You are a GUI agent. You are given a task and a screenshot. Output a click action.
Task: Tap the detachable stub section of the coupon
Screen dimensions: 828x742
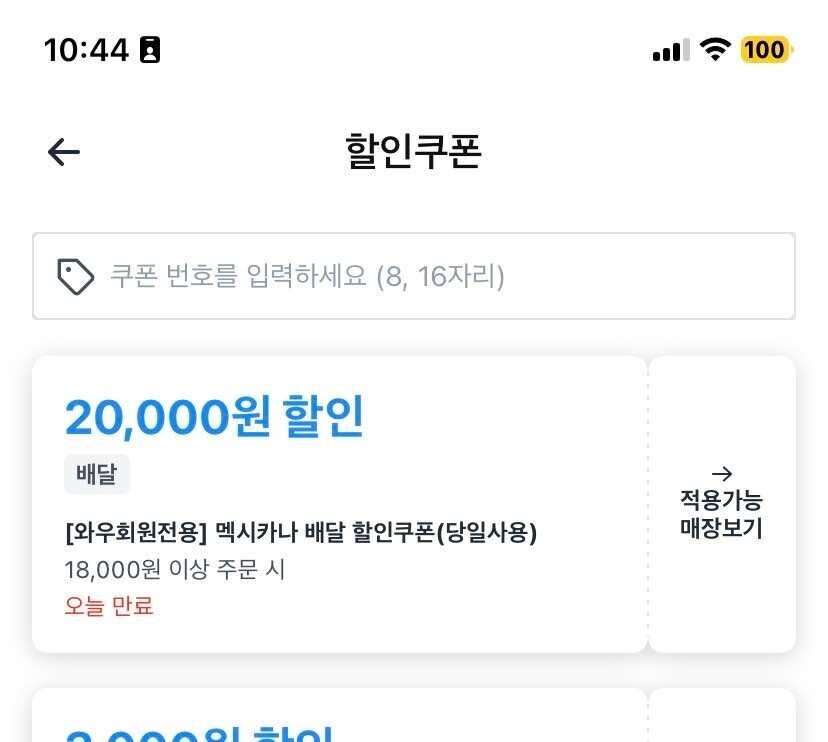tap(722, 505)
